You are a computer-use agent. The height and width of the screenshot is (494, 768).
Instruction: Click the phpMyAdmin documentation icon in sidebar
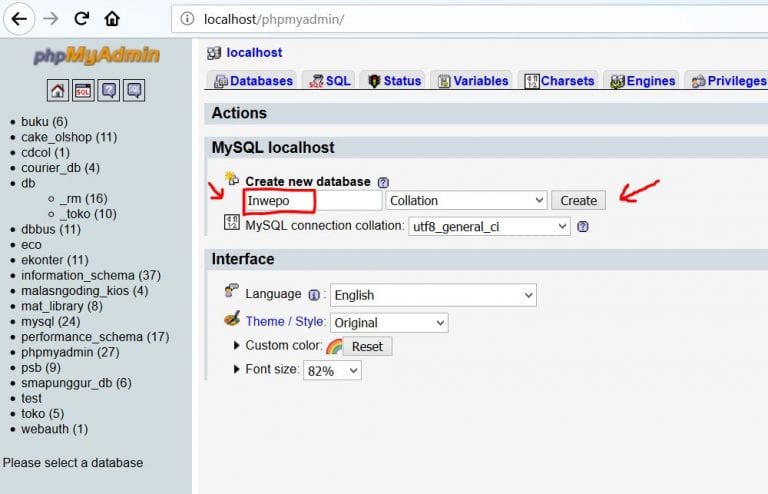pos(108,91)
